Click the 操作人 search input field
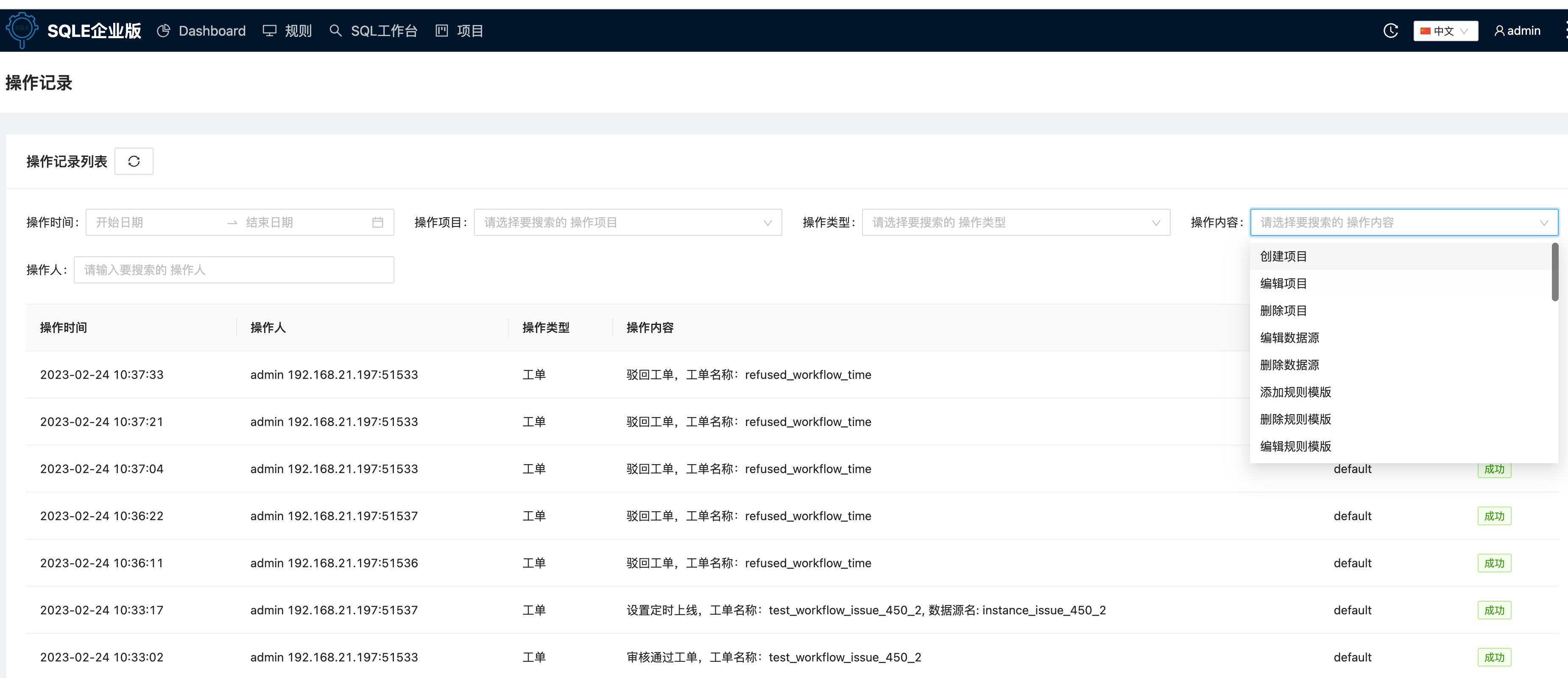The image size is (1568, 678). click(x=234, y=269)
